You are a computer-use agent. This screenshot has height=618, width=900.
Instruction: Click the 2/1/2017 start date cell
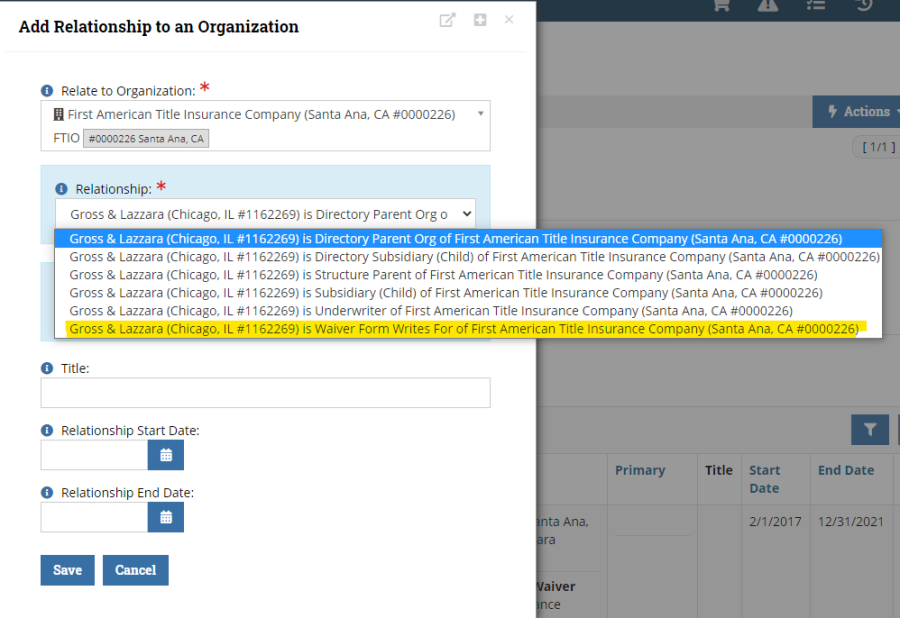click(x=775, y=521)
